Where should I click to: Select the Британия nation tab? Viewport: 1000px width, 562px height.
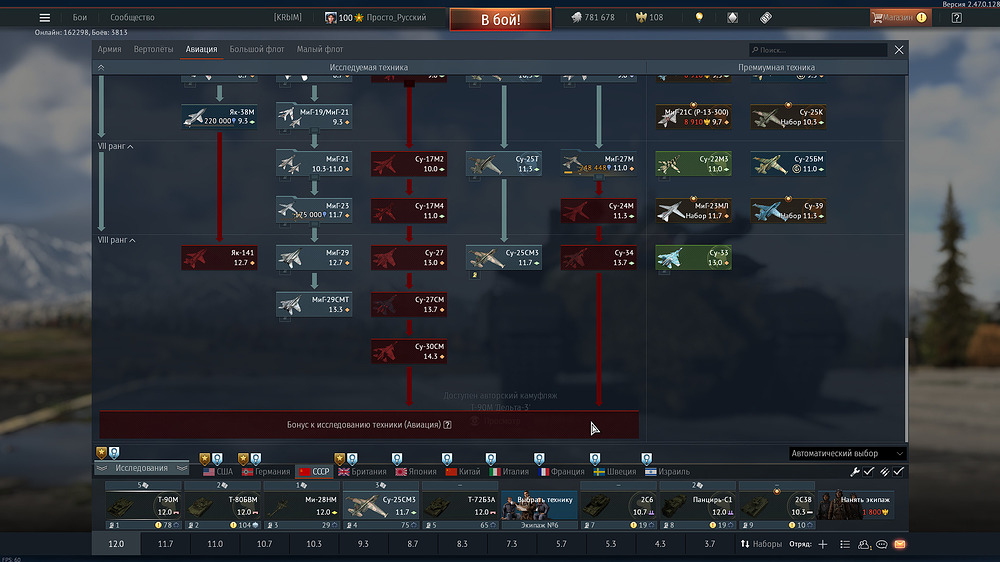(362, 472)
